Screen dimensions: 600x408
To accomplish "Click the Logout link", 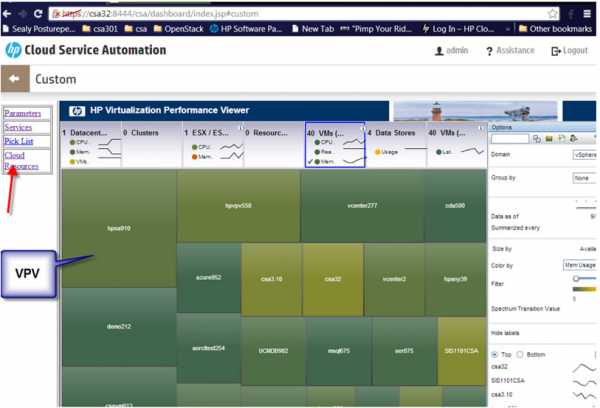I will pos(569,51).
